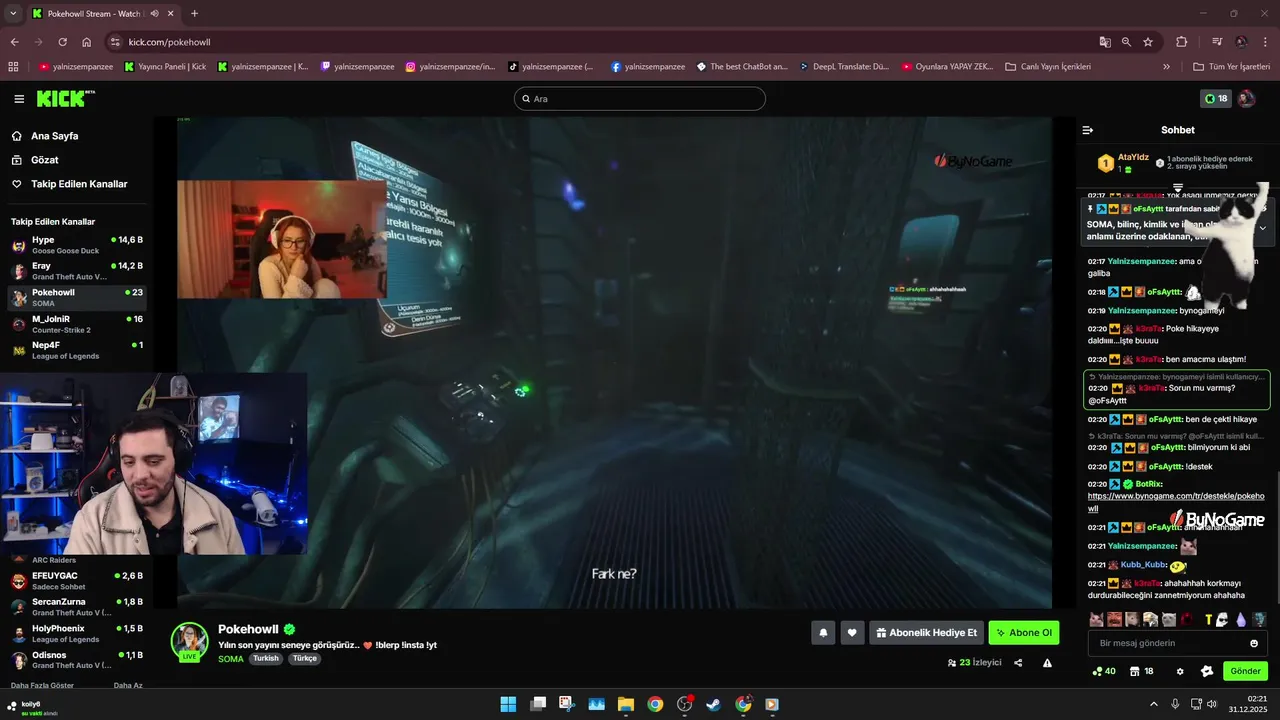The image size is (1280, 720).
Task: Mute the Pokehowll Stream tab audio
Action: [x=154, y=14]
